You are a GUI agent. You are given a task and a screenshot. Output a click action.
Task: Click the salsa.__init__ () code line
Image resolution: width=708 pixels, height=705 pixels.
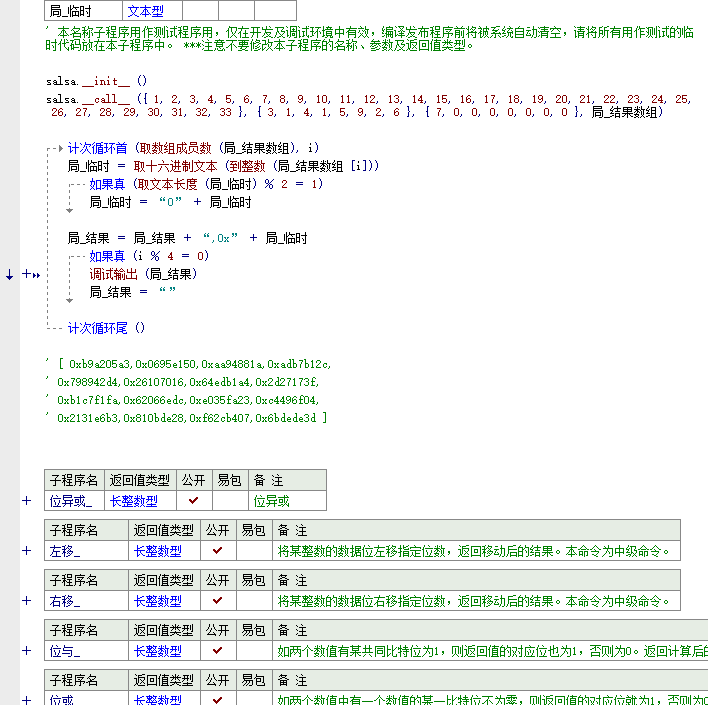click(x=97, y=81)
